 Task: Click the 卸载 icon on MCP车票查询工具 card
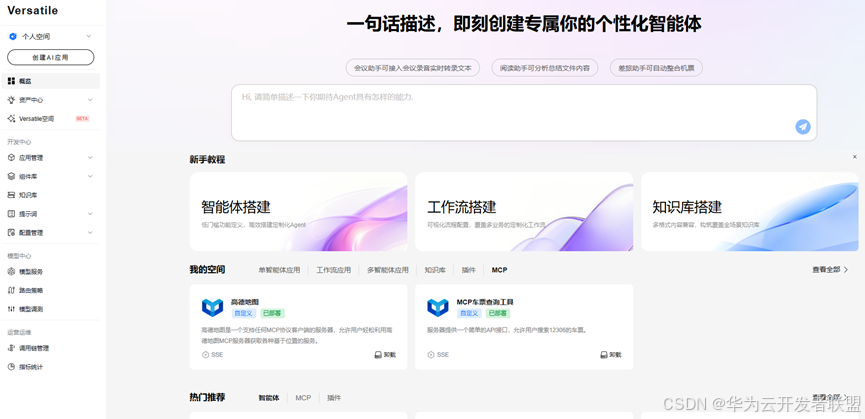(604, 354)
